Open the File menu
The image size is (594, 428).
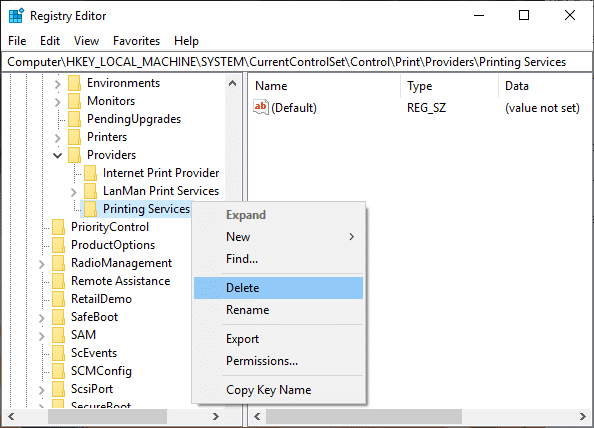[x=17, y=41]
